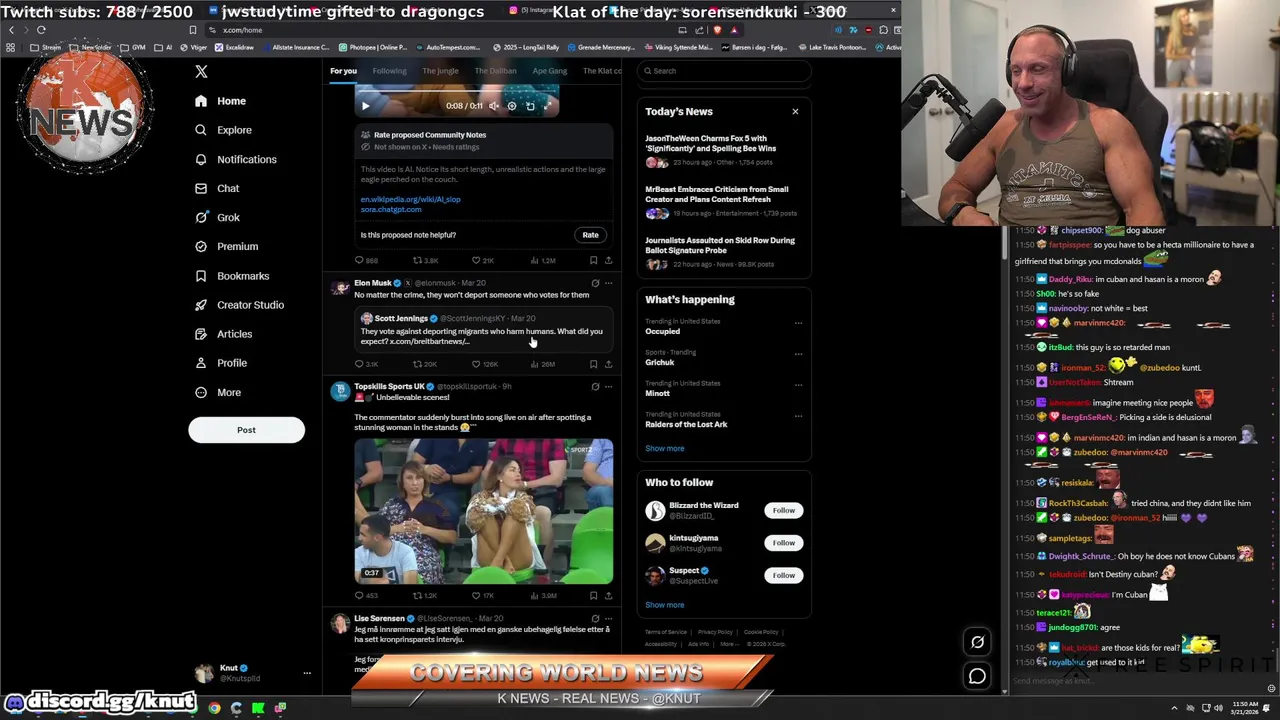Open options for trending topic Grichuk
The height and width of the screenshot is (720, 1280).
point(798,353)
